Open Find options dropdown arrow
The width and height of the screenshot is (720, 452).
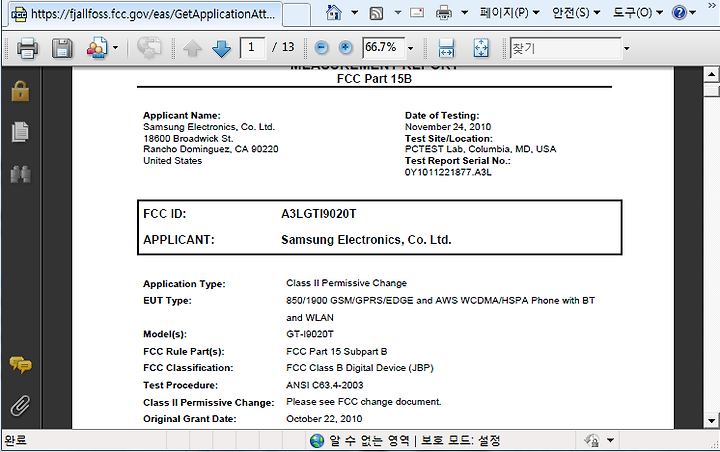[626, 48]
